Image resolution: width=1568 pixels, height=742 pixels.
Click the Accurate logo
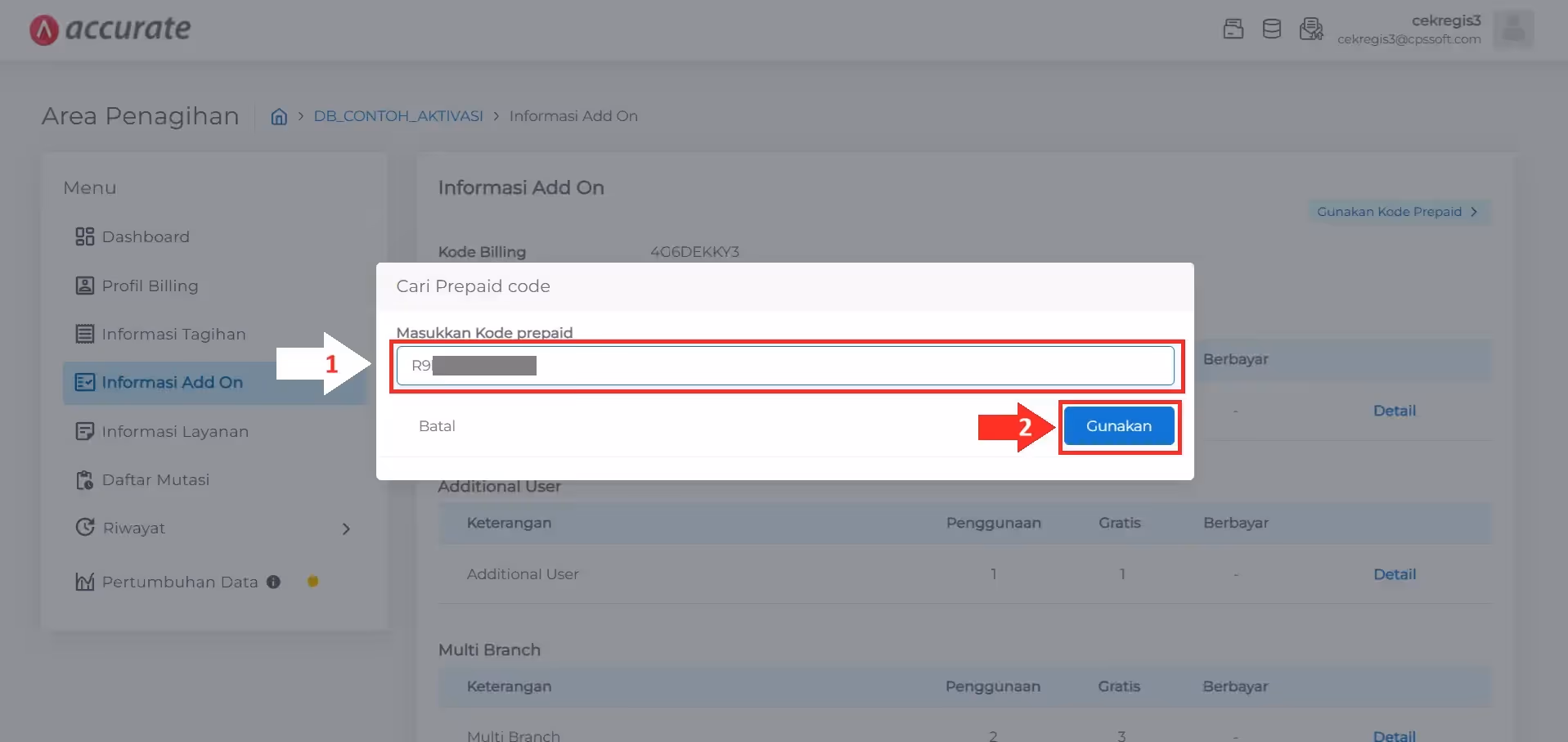point(110,29)
